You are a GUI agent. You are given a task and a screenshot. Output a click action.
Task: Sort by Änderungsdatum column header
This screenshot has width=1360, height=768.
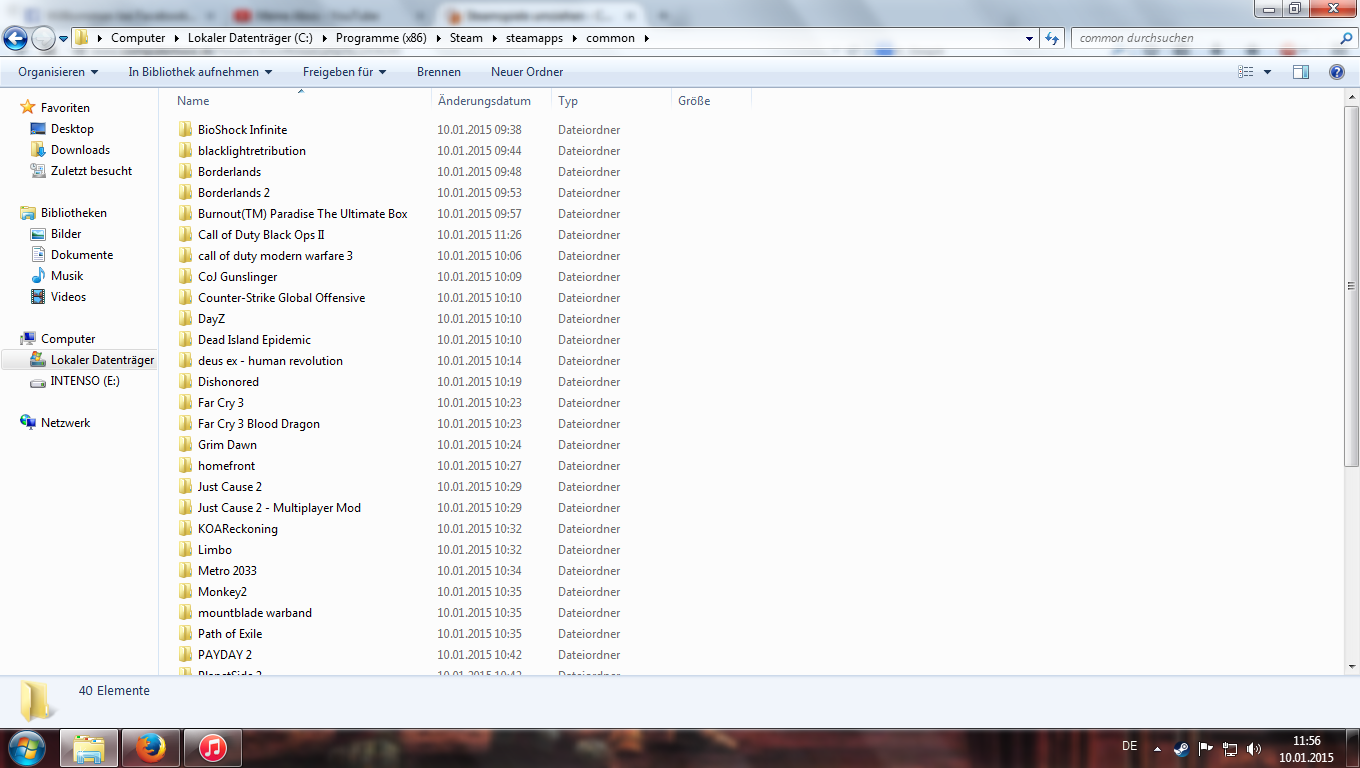[491, 101]
